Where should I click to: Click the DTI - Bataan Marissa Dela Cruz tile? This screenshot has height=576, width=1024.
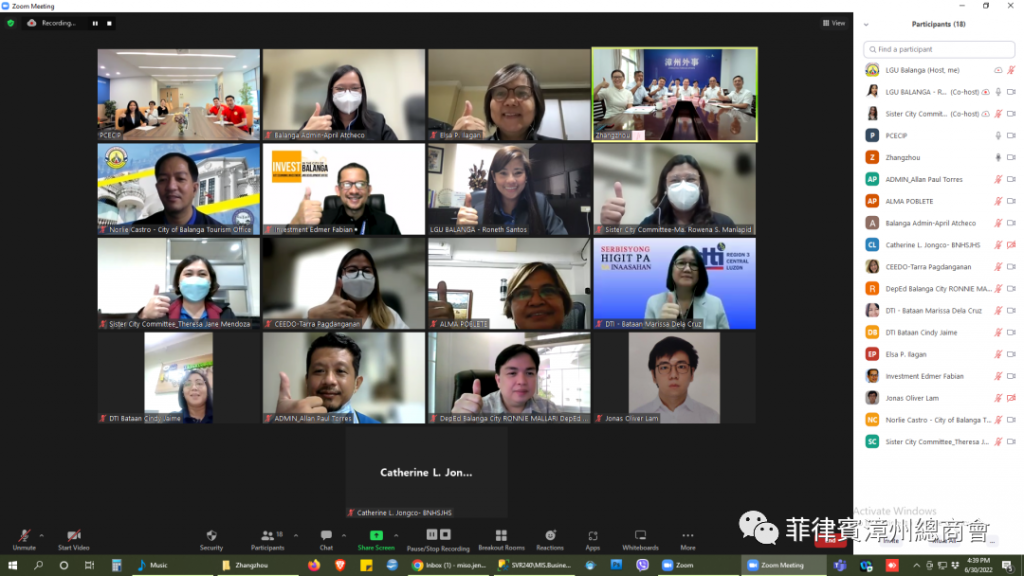[x=675, y=283]
